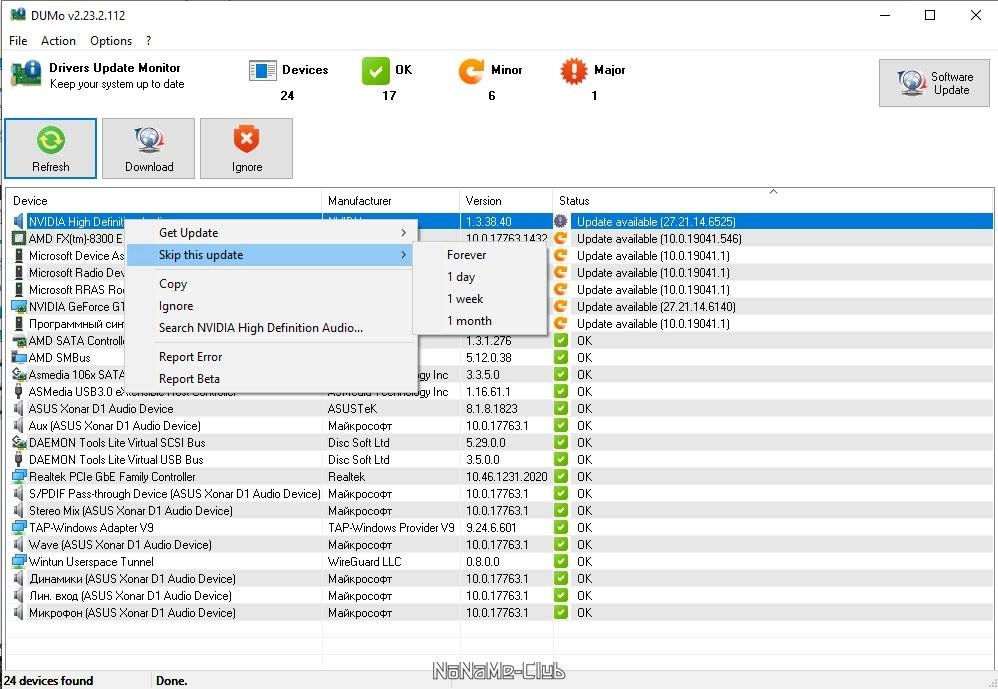The height and width of the screenshot is (689, 998).
Task: Click the network icon of Realtek PCIe GbE row
Action: click(x=19, y=477)
